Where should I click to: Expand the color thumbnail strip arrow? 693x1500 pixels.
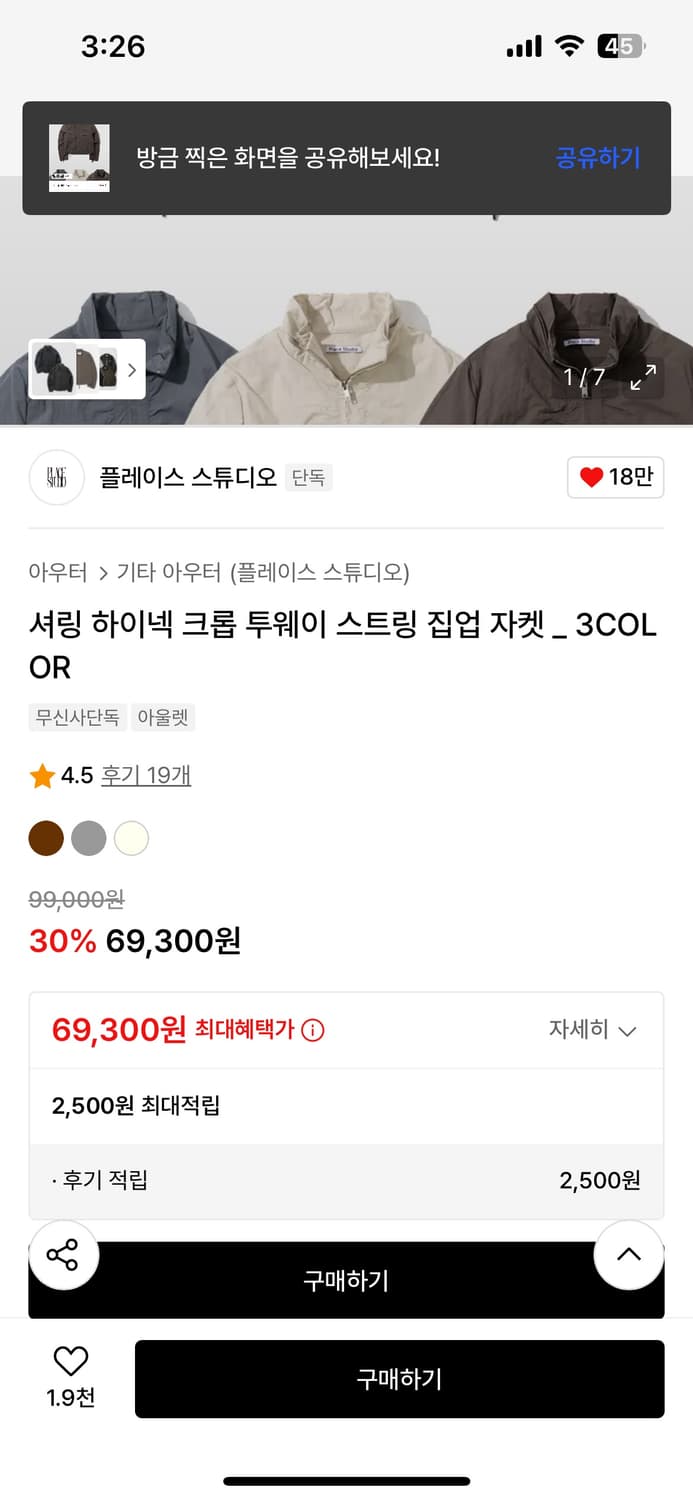131,370
